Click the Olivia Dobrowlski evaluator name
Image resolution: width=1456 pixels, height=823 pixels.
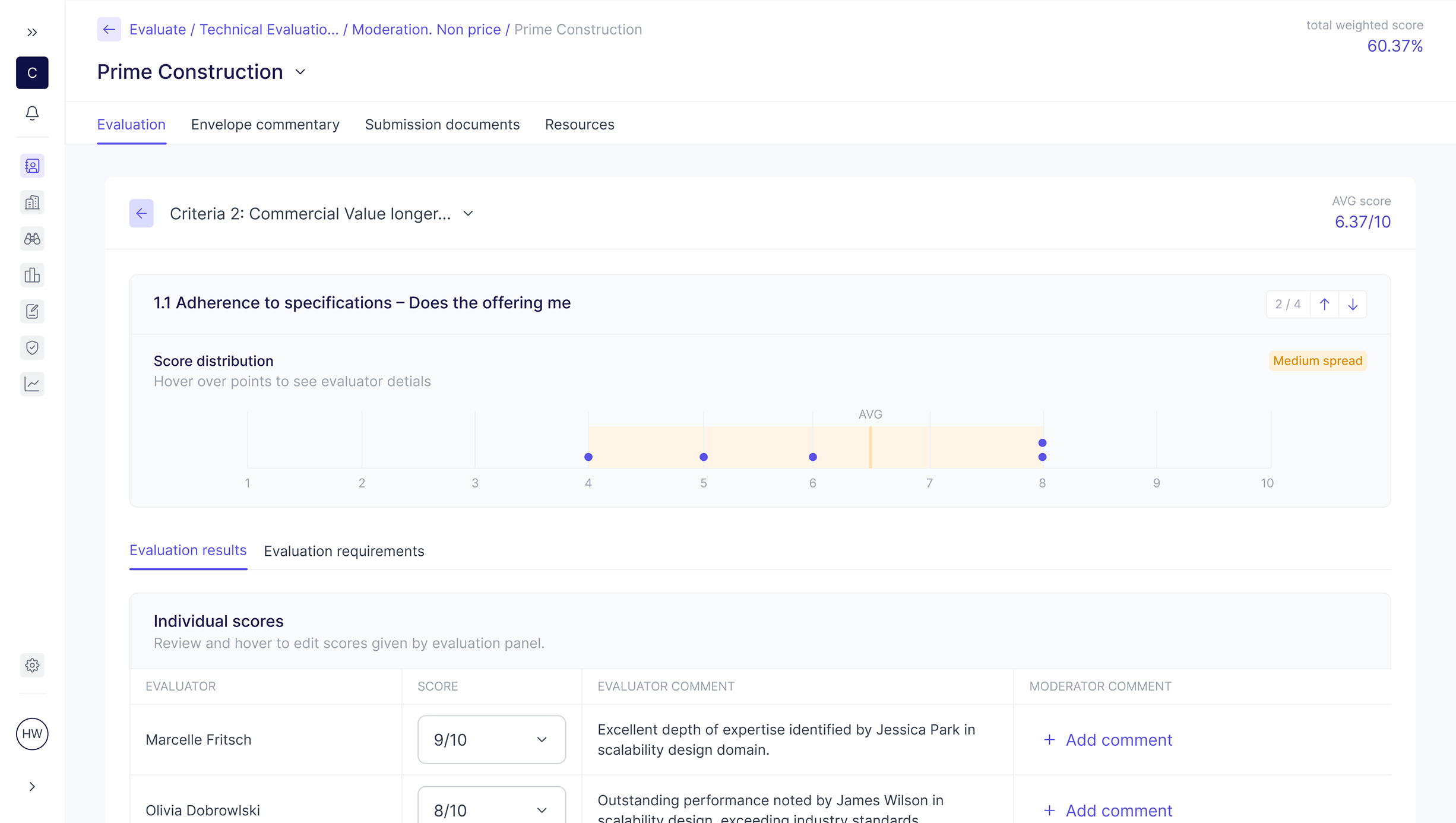click(202, 811)
